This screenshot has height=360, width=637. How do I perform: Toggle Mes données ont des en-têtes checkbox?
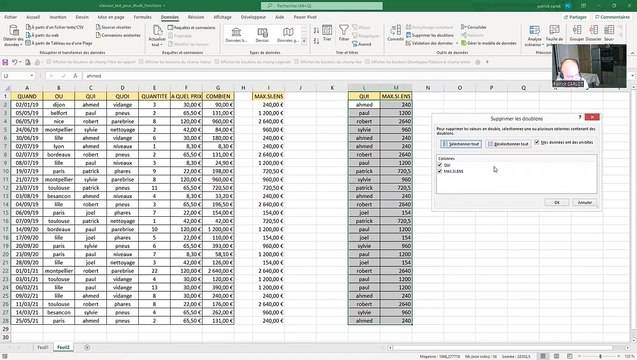(x=537, y=142)
